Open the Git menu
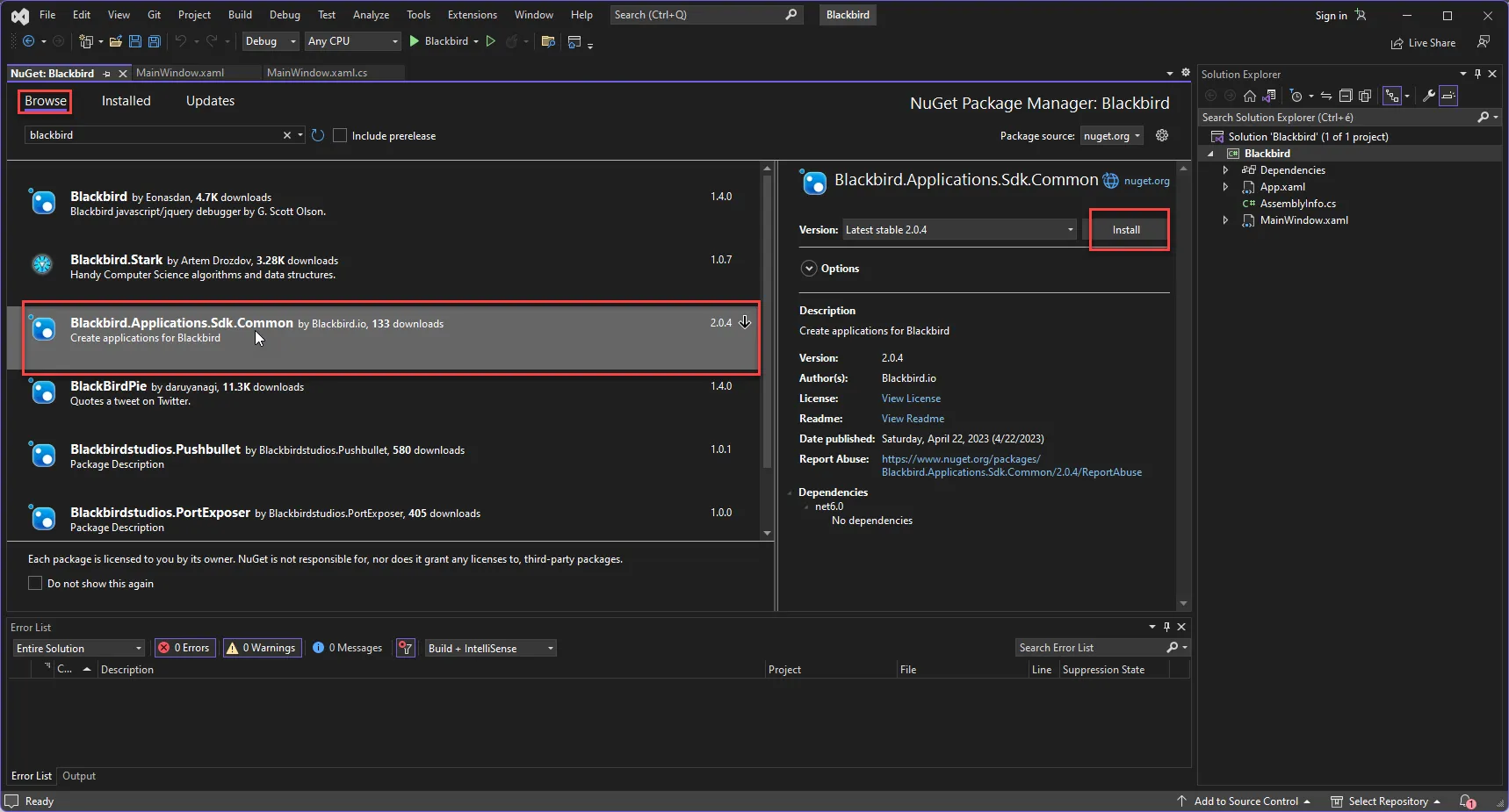Viewport: 1509px width, 812px height. tap(154, 15)
